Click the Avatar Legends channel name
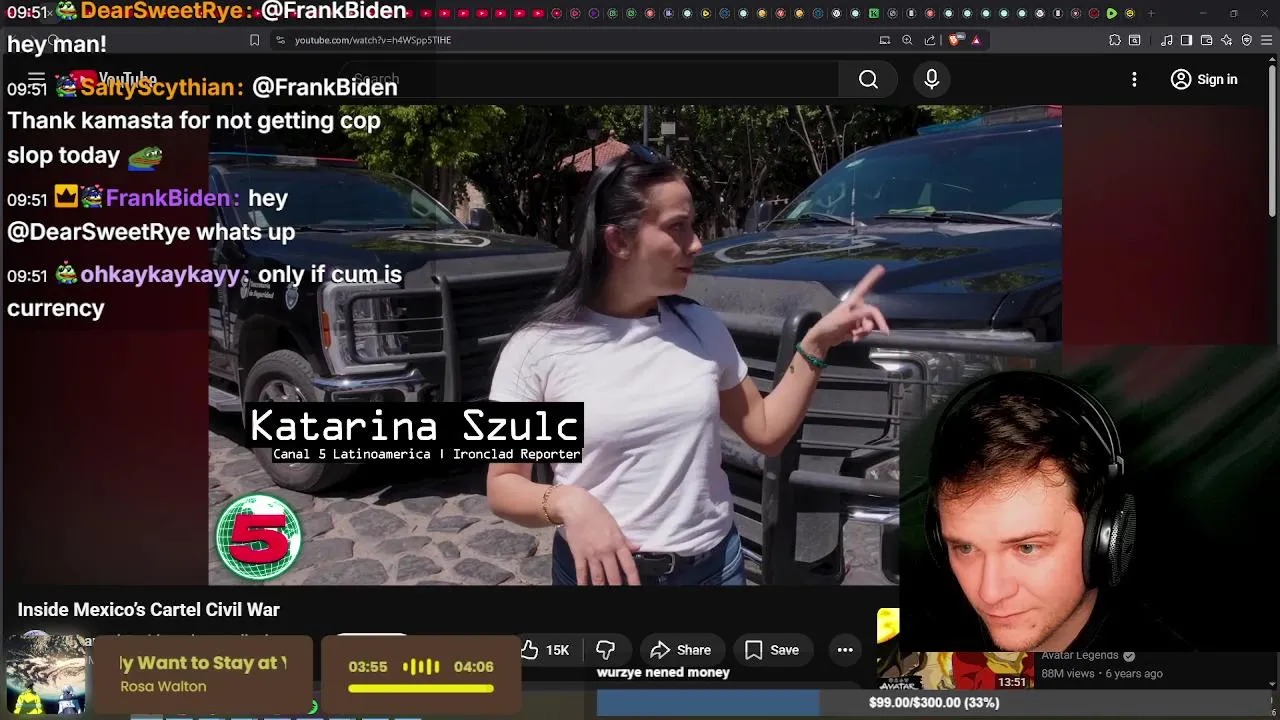This screenshot has width=1280, height=720. (x=1080, y=656)
